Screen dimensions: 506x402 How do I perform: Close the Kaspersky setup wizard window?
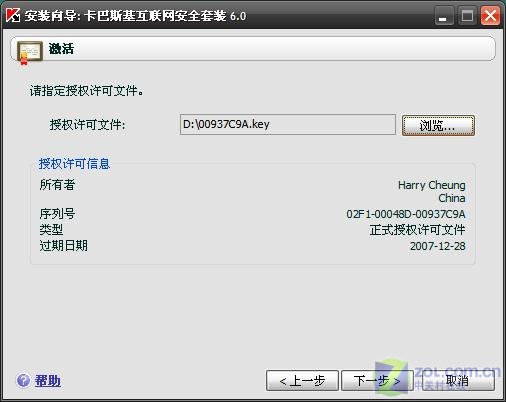pos(490,16)
